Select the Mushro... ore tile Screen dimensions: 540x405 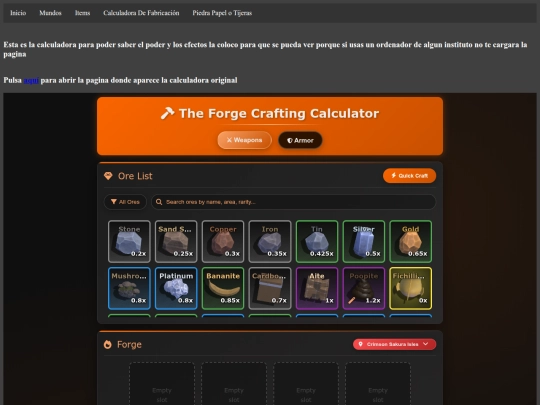(129, 288)
